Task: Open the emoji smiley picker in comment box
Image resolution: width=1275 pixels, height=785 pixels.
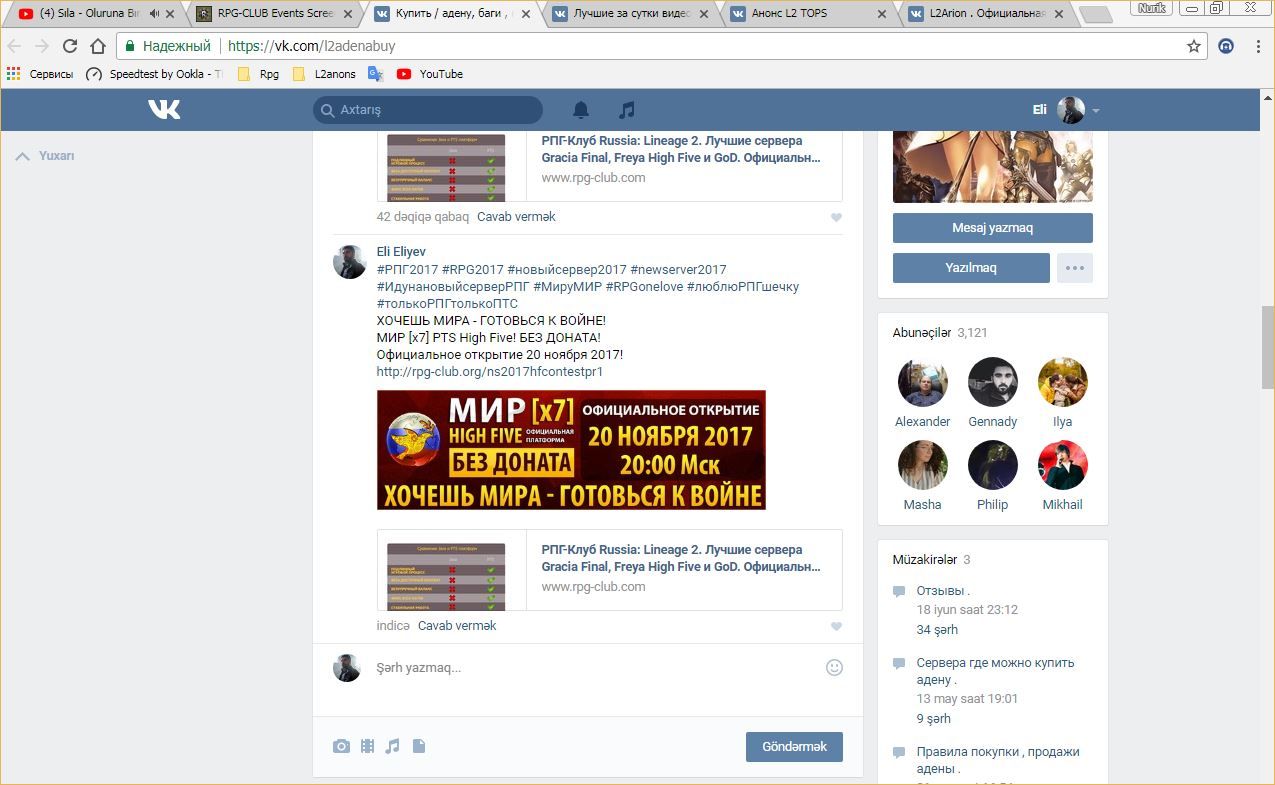Action: [834, 668]
